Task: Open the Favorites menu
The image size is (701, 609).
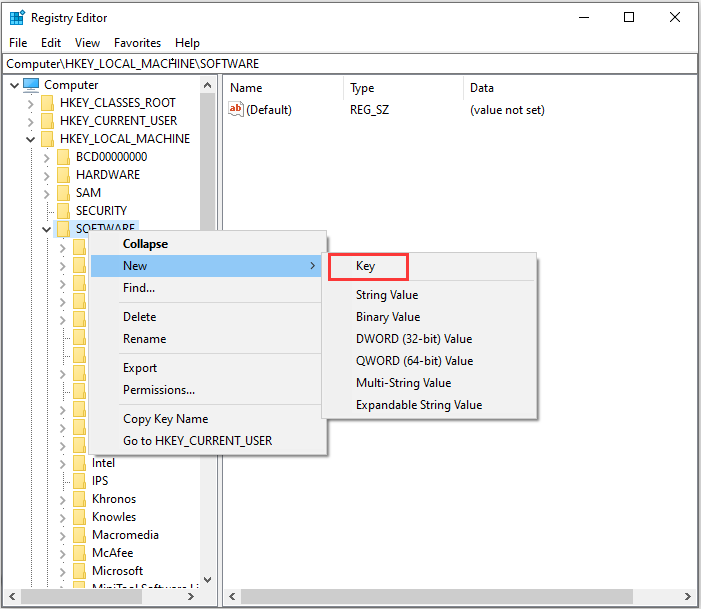Action: (x=137, y=43)
